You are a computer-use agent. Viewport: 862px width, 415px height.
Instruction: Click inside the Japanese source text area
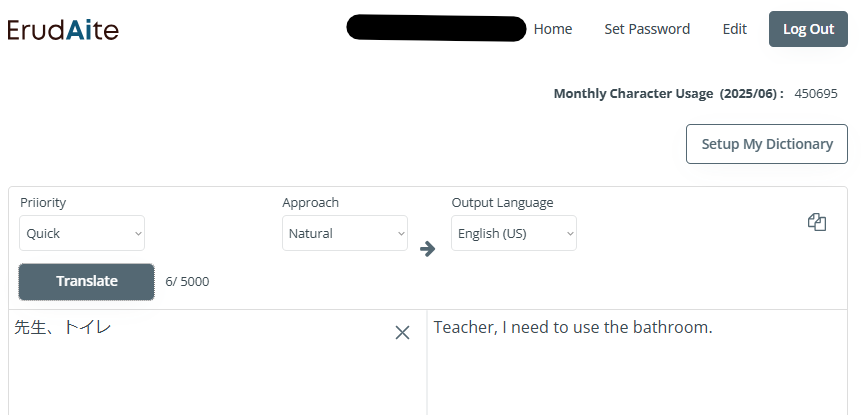click(218, 363)
